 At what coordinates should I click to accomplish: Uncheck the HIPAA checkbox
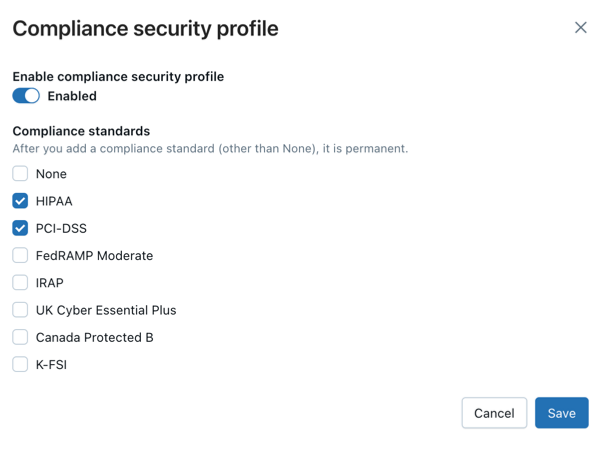20,201
